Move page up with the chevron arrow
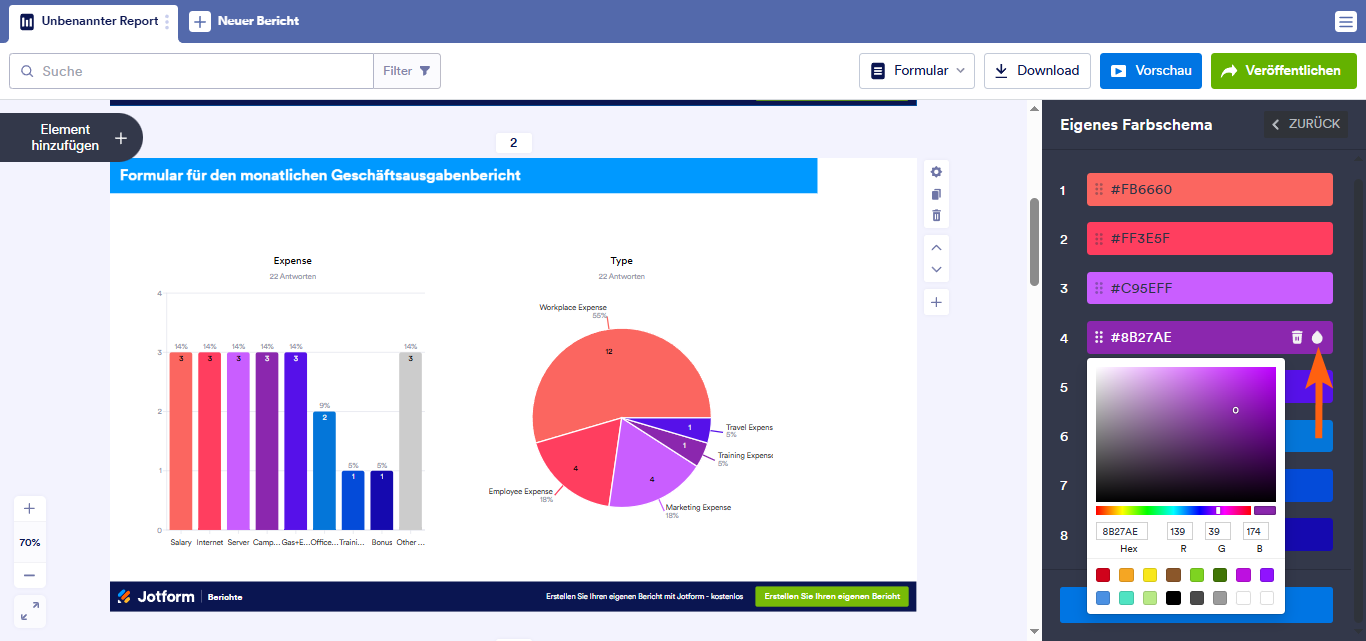Image resolution: width=1366 pixels, height=641 pixels. point(936,247)
